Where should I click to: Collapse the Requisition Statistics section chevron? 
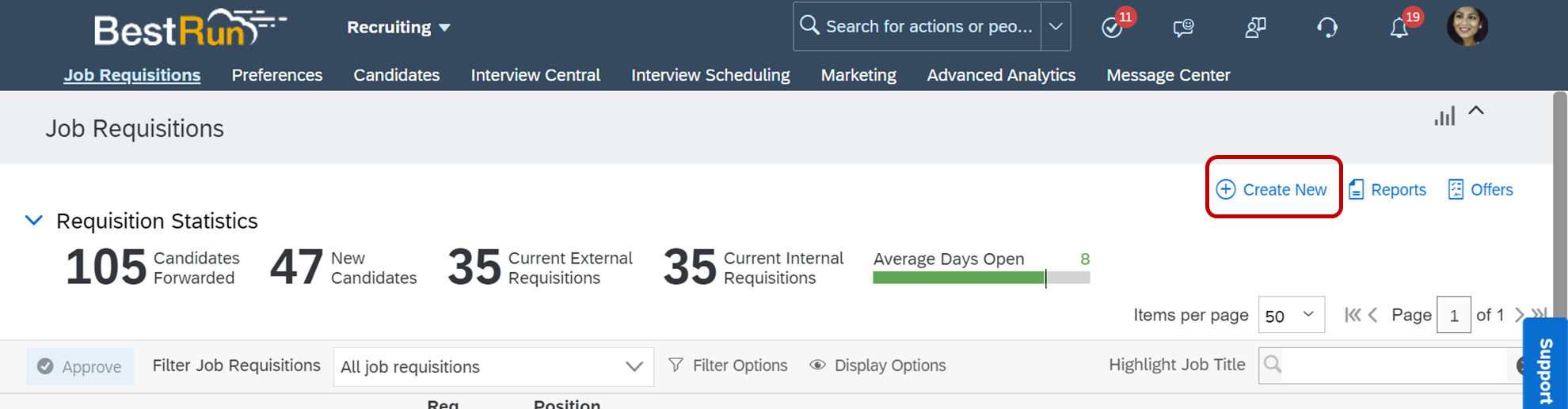tap(34, 221)
